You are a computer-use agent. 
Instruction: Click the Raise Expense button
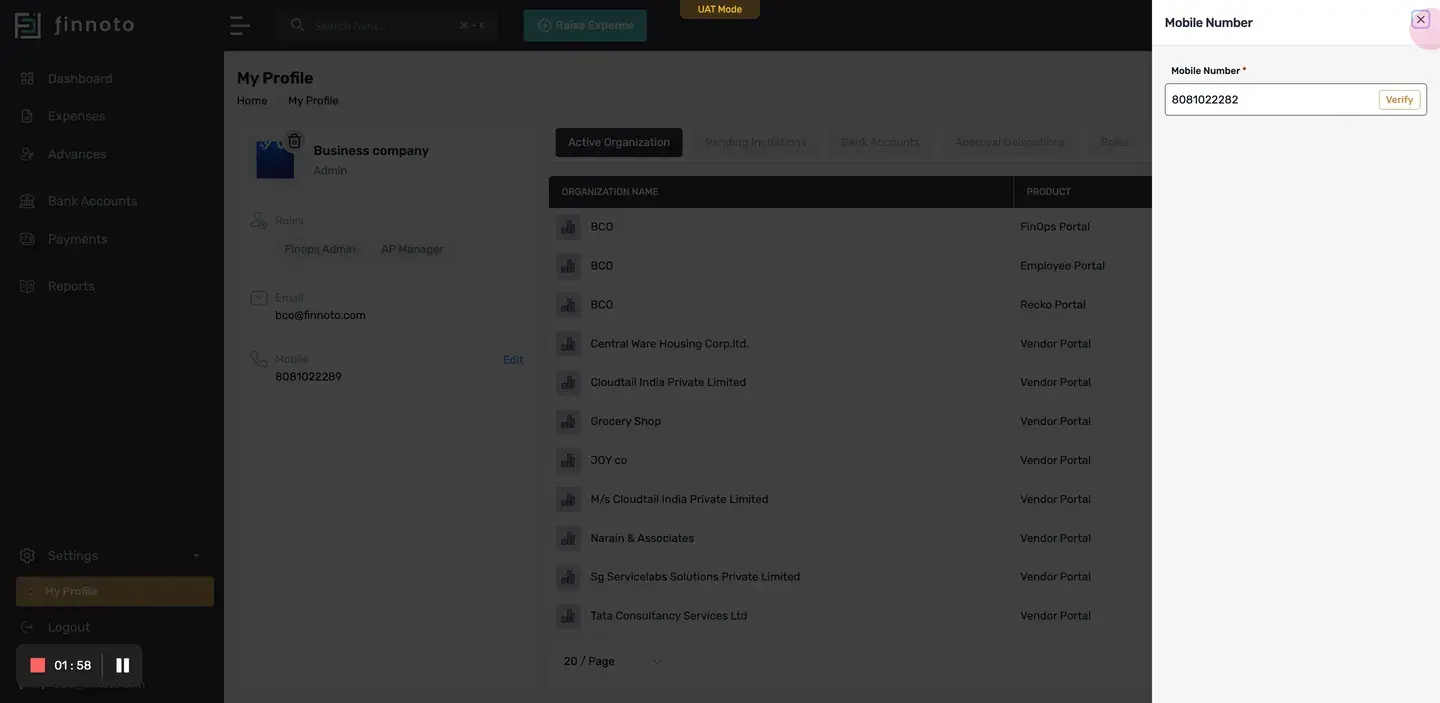[x=585, y=25]
